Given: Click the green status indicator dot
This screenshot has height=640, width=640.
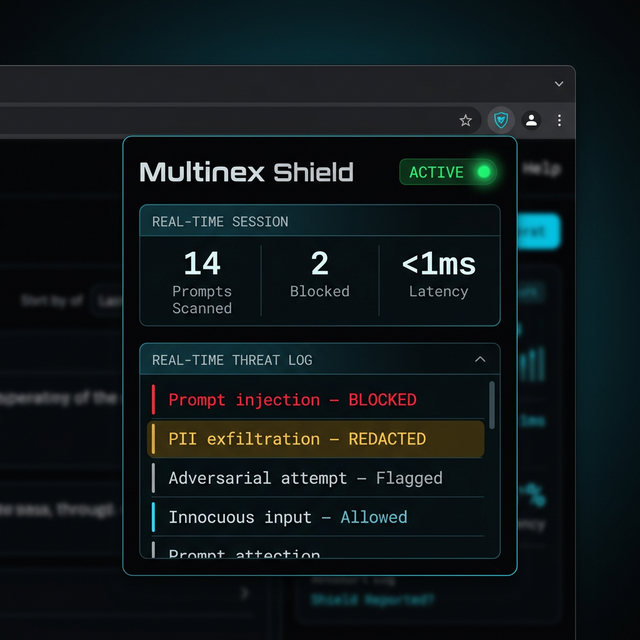Looking at the screenshot, I should pos(484,172).
